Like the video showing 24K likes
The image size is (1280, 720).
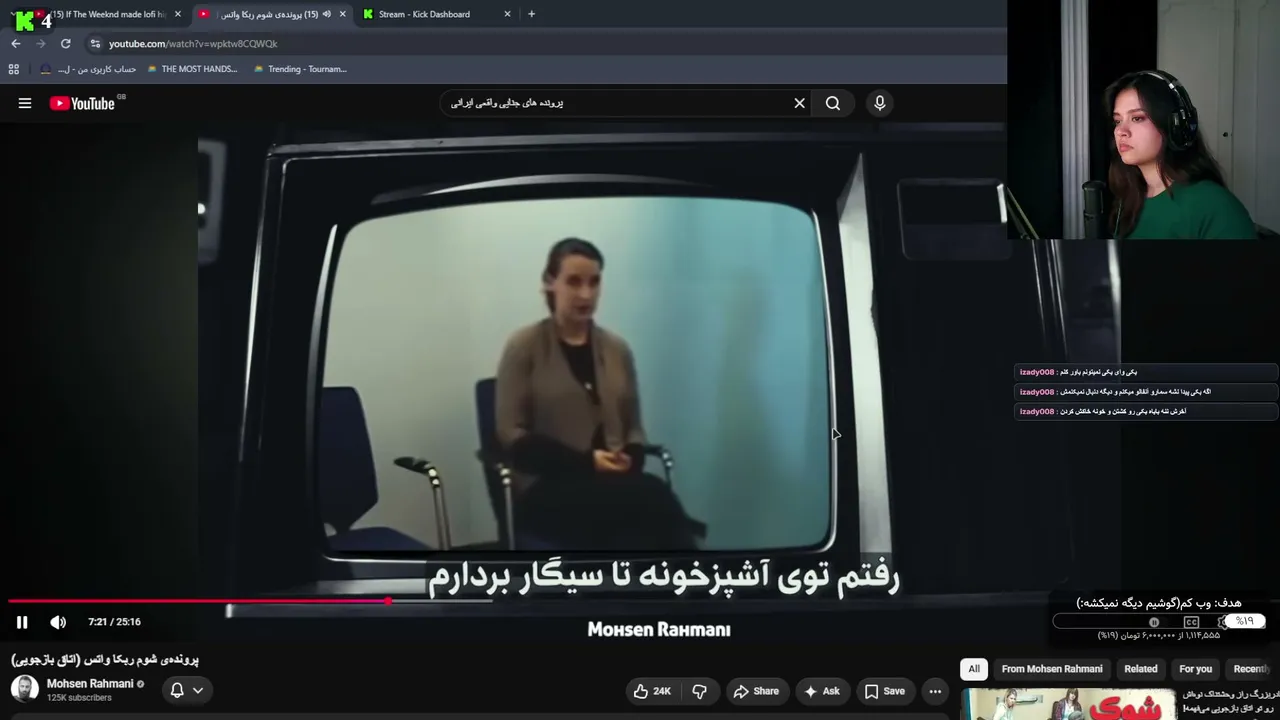tap(651, 691)
